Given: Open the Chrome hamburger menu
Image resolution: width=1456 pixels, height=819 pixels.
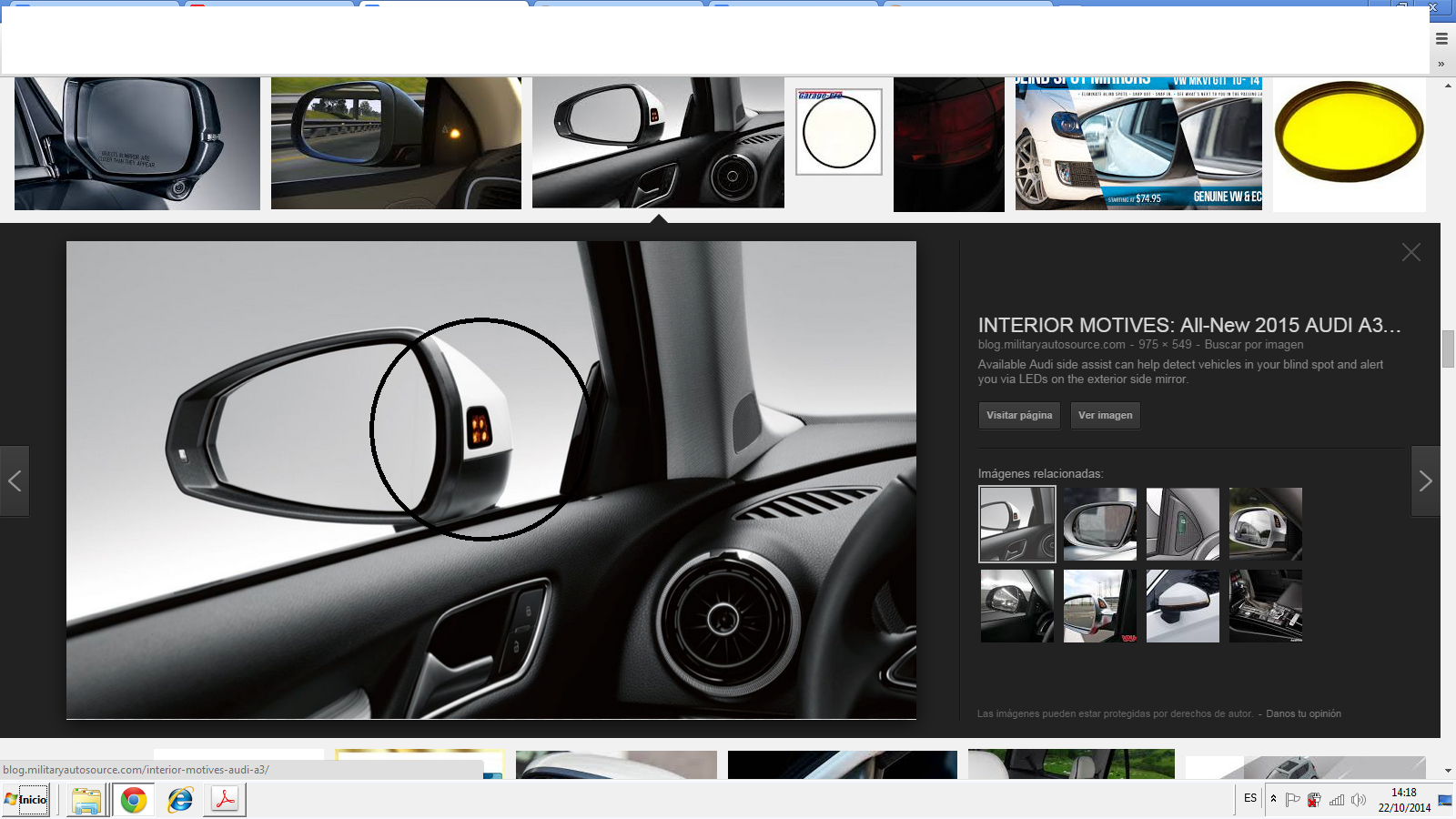Looking at the screenshot, I should (x=1441, y=38).
